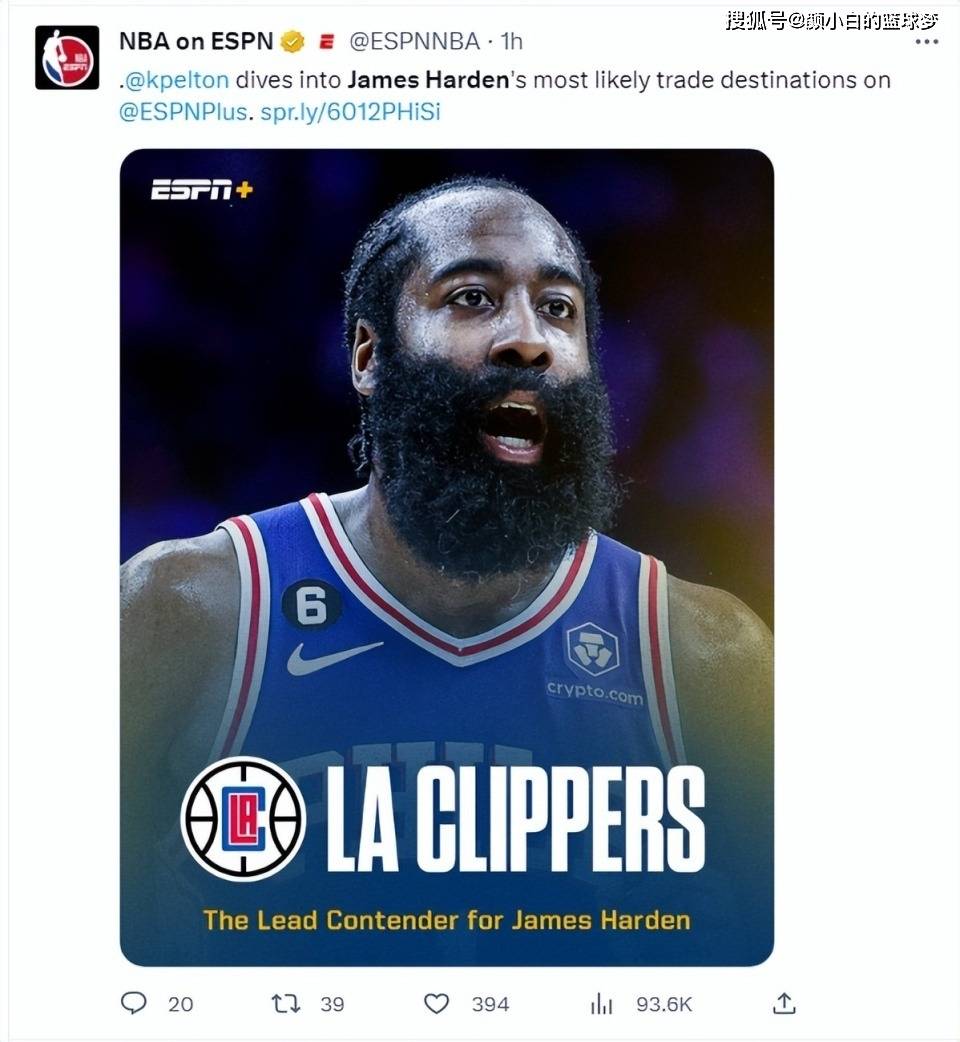Click the NBA on ESPN account name
Image resolution: width=960 pixels, height=1042 pixels.
tap(196, 41)
